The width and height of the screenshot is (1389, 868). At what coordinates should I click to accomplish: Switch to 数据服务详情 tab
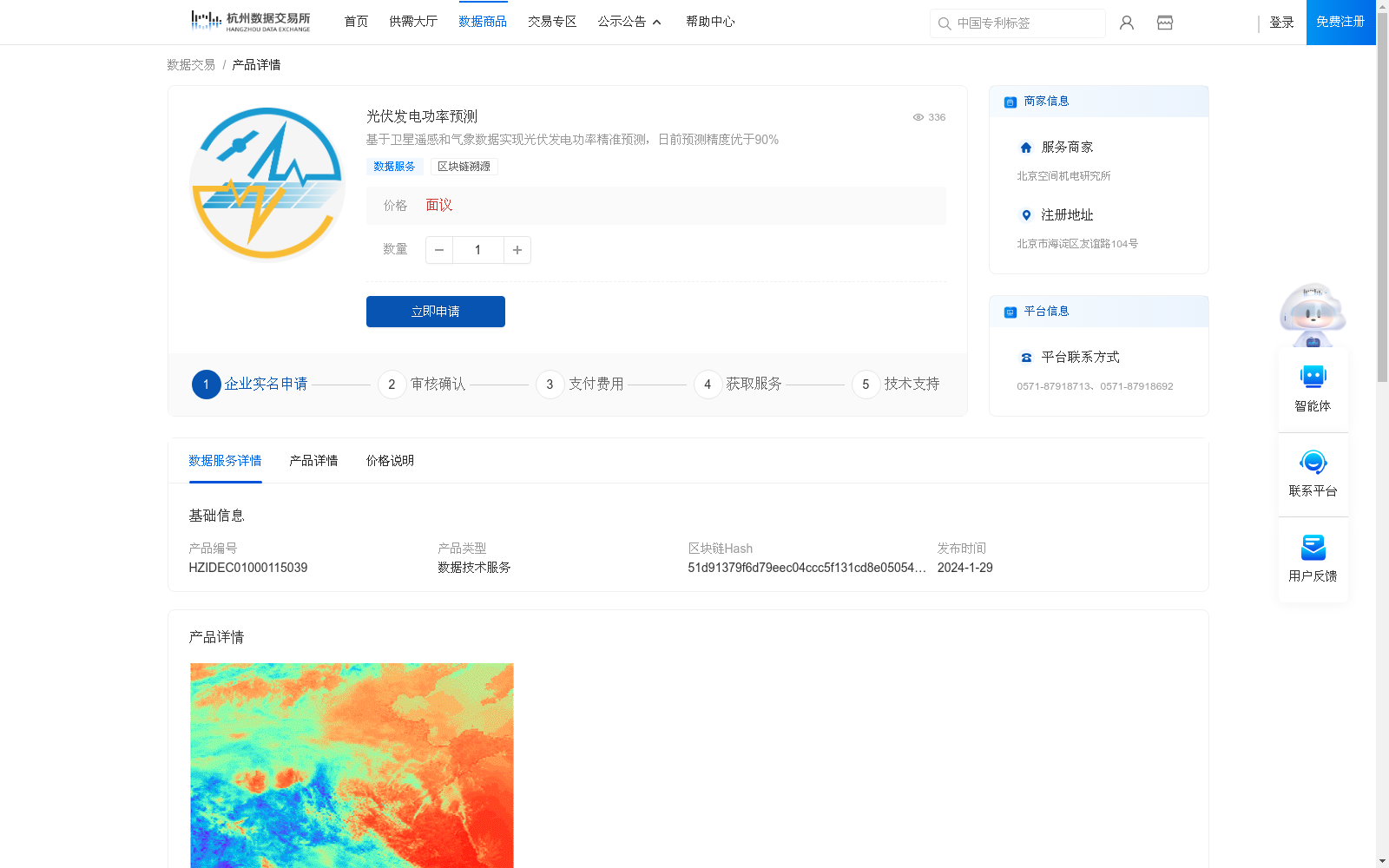point(225,461)
